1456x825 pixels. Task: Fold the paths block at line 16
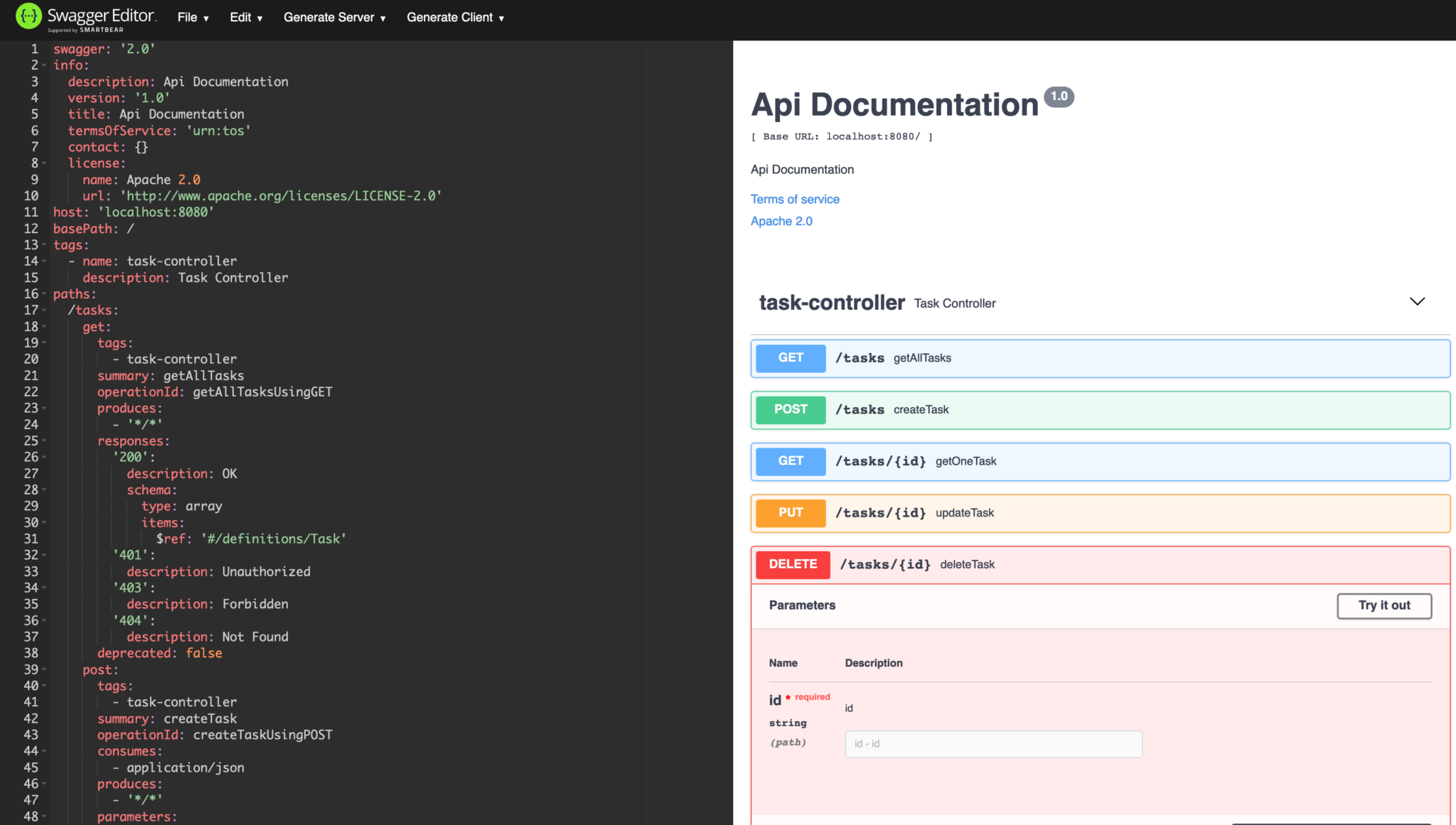44,294
